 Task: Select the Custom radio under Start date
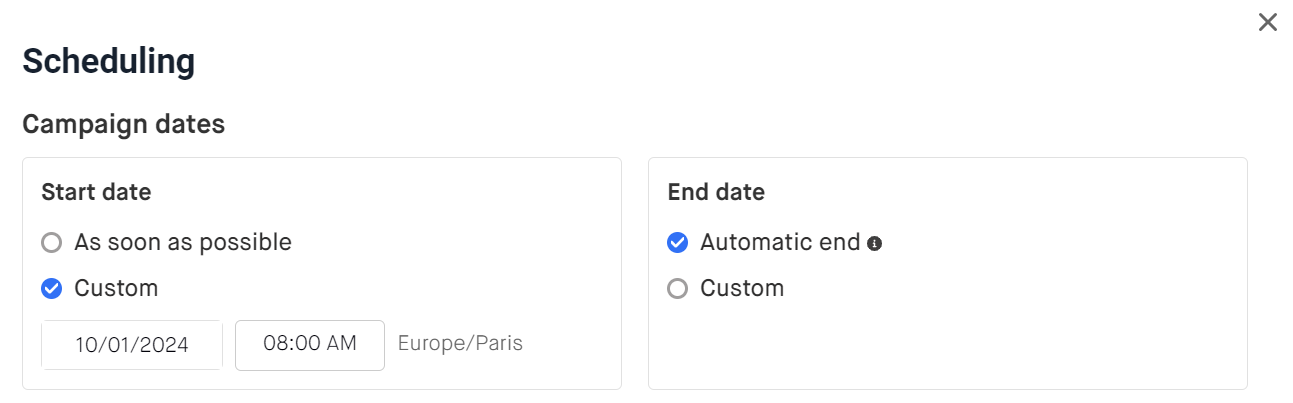[51, 288]
